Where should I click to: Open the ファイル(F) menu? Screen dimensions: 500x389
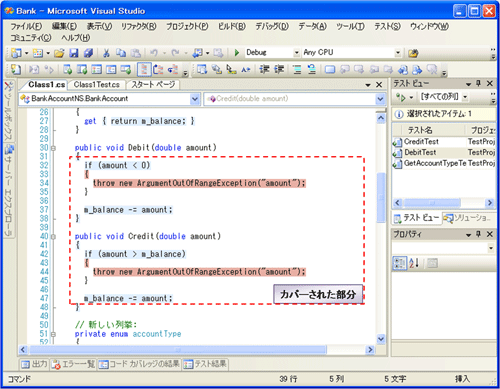[x=26, y=26]
